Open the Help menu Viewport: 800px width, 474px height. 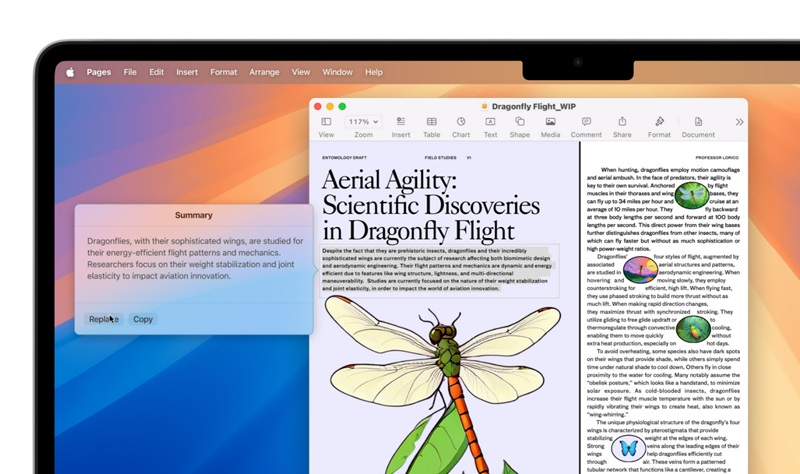tap(373, 72)
